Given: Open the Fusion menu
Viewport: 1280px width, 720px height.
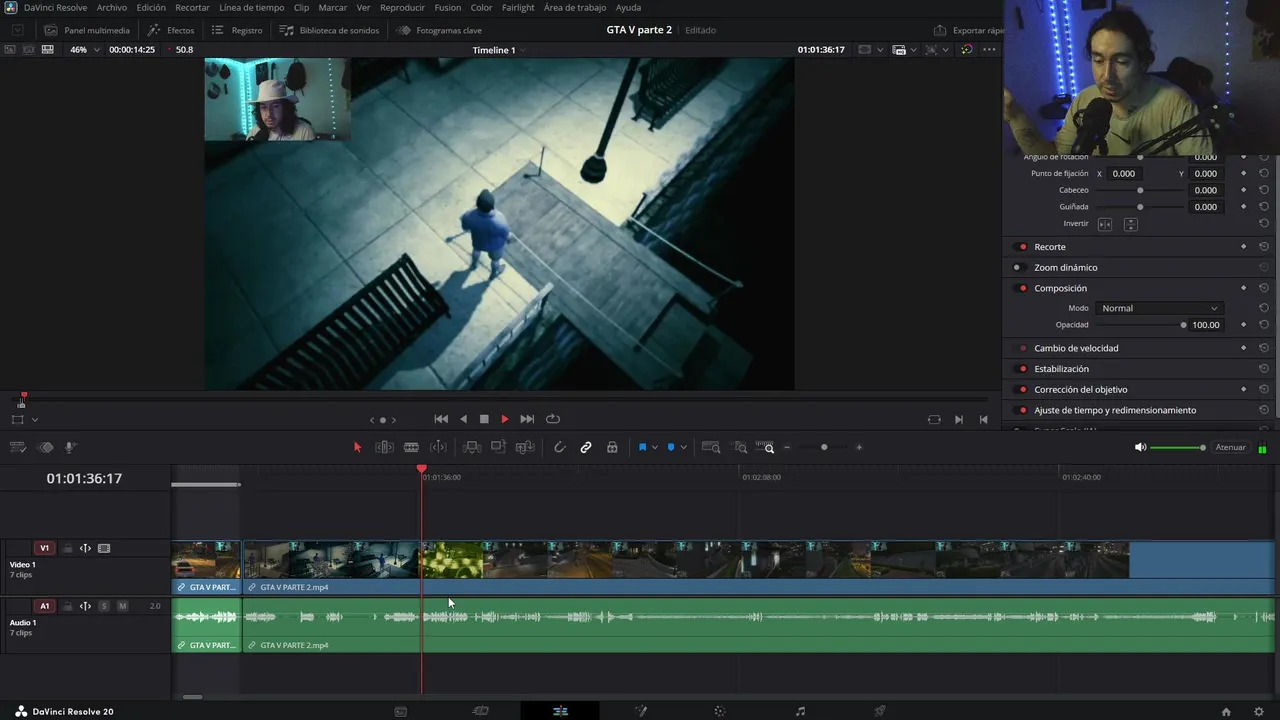Looking at the screenshot, I should 448,8.
